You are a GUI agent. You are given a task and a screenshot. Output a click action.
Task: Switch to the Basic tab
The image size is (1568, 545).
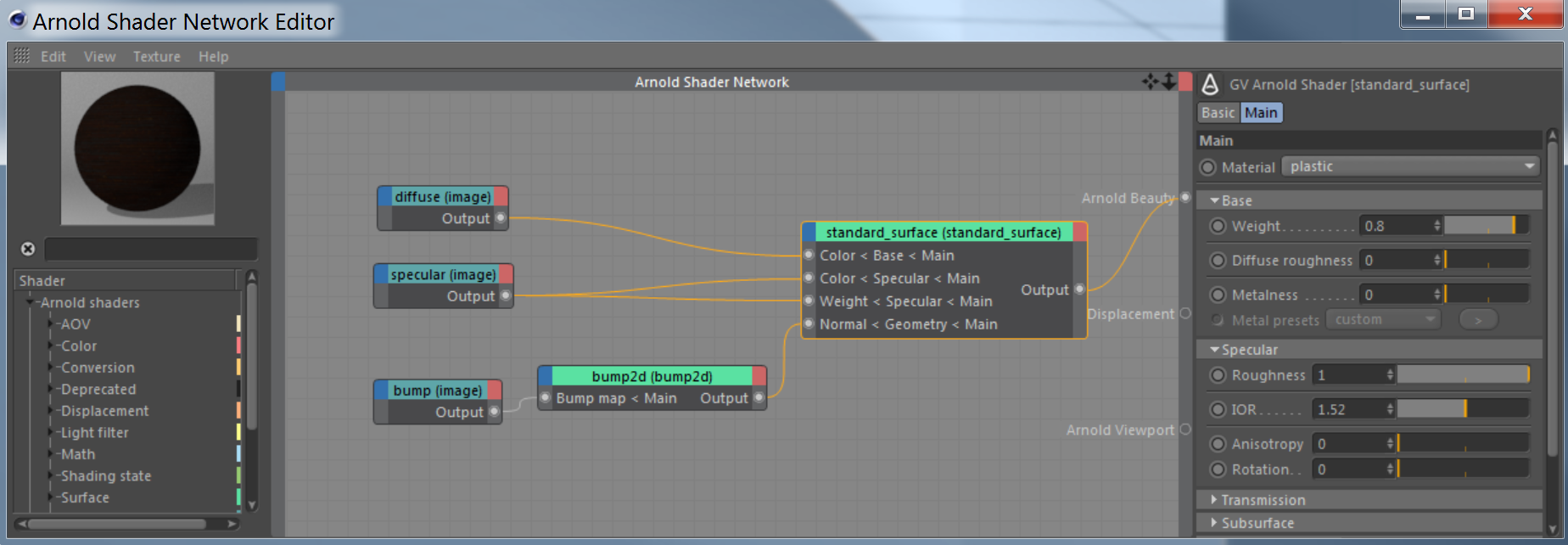(1218, 112)
